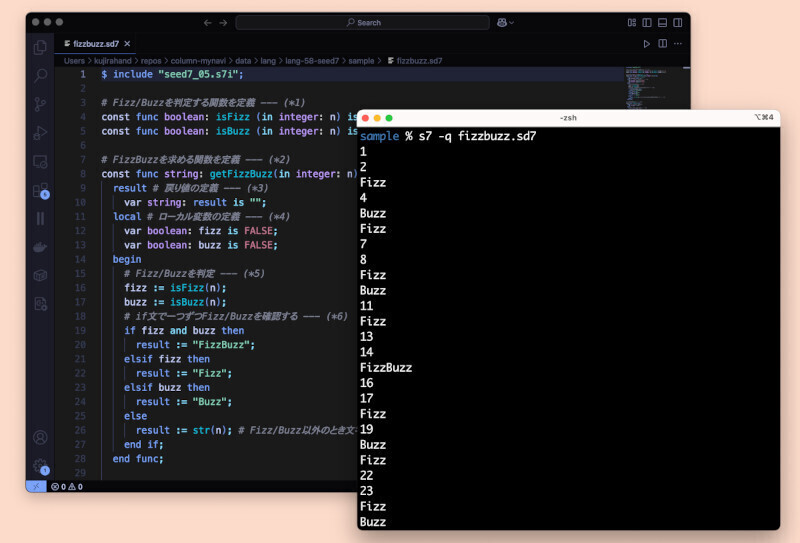Open the Docker whale view
800x543 pixels.
(40, 248)
